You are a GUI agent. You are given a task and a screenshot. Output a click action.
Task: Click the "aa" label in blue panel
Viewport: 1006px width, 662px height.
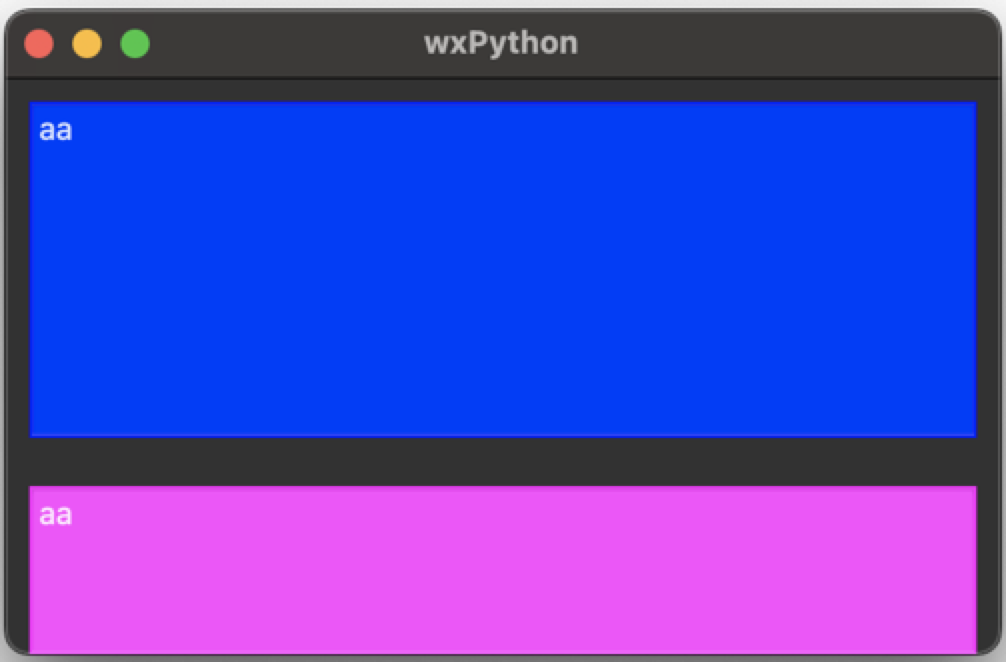(56, 130)
